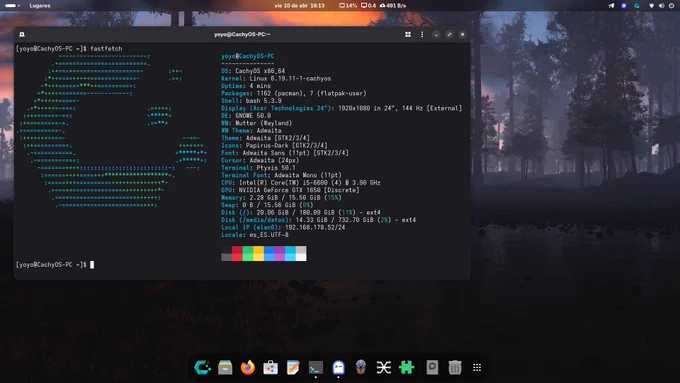The height and width of the screenshot is (383, 680).
Task: Show all applications grid in the dock
Action: (477, 367)
